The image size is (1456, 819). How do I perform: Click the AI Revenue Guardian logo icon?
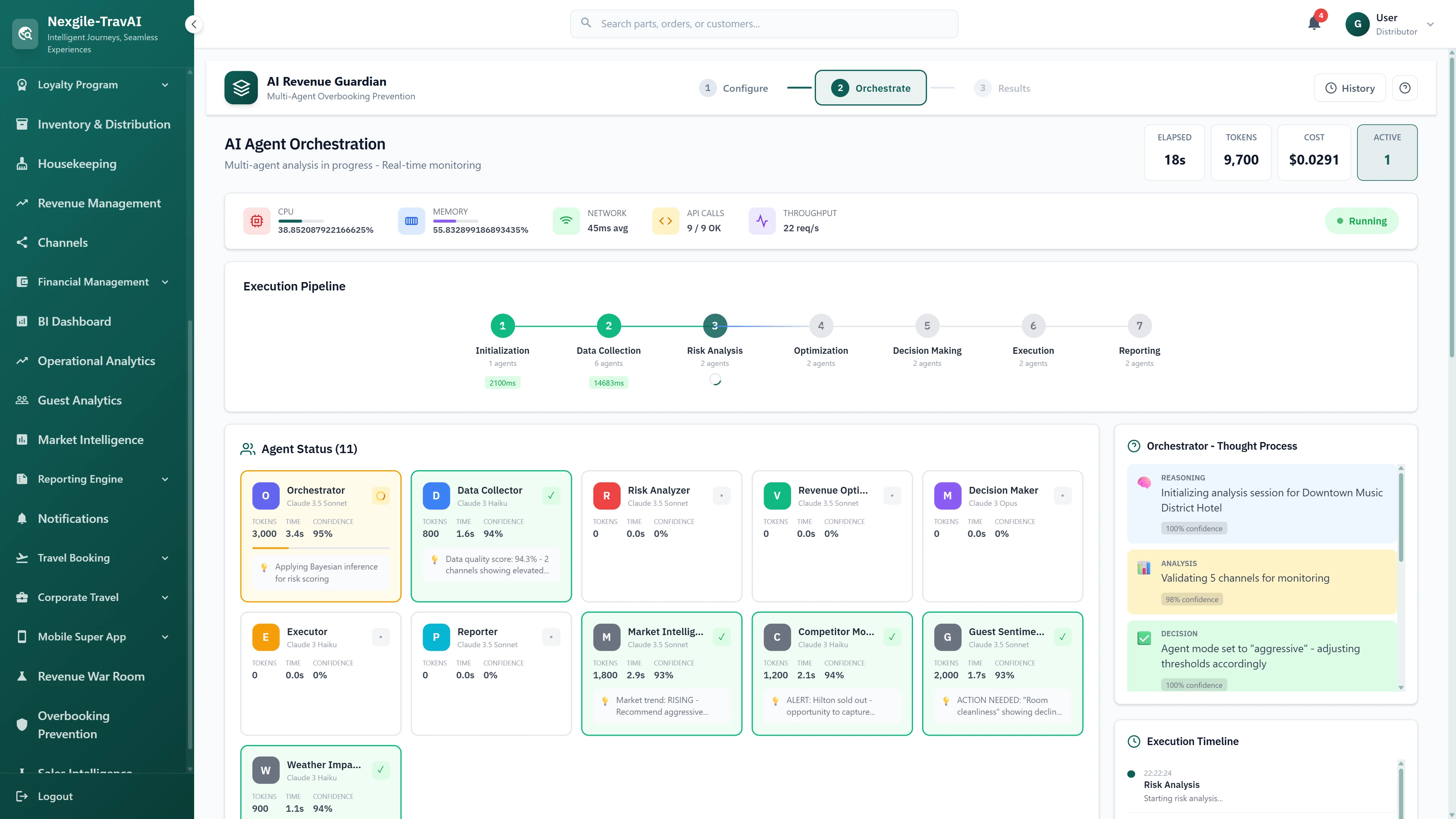click(242, 88)
